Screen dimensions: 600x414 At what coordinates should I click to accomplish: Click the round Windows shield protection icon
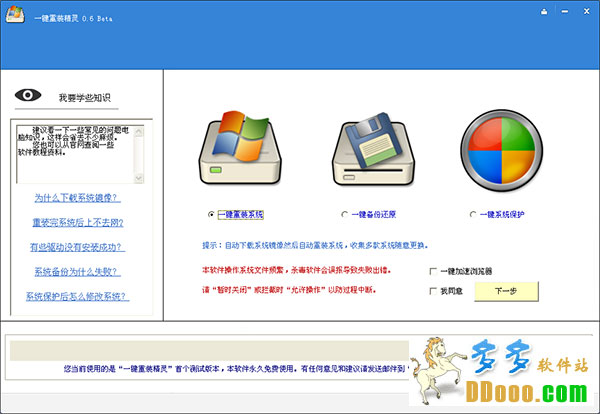point(501,150)
